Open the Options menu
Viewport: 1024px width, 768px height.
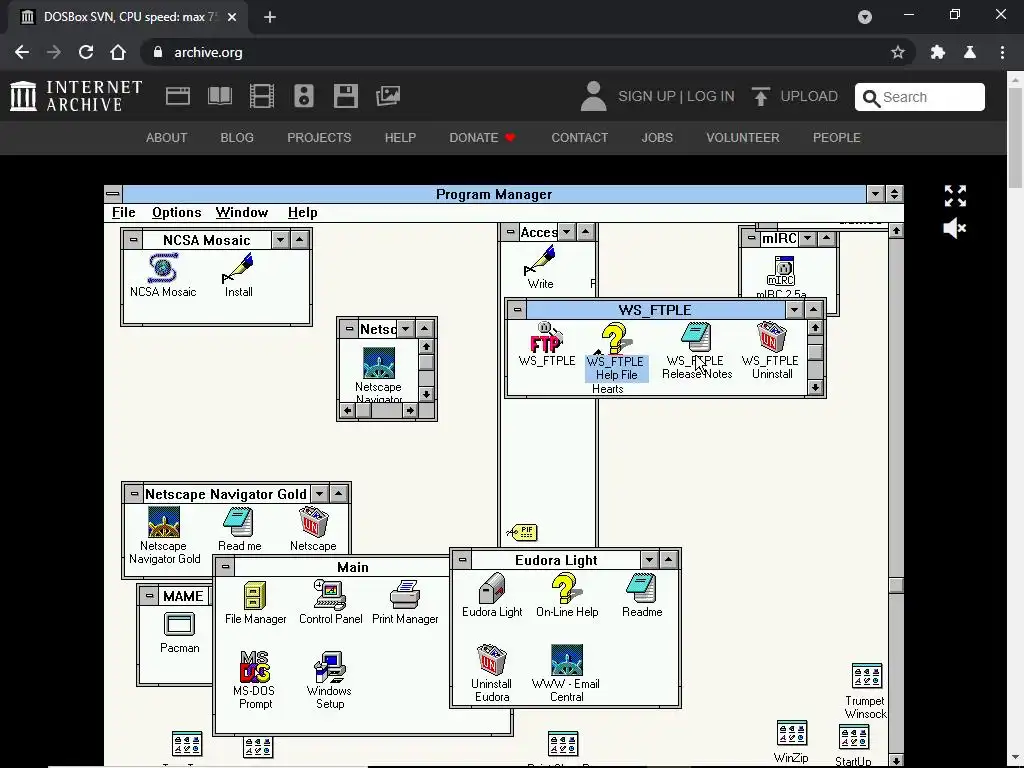(176, 212)
